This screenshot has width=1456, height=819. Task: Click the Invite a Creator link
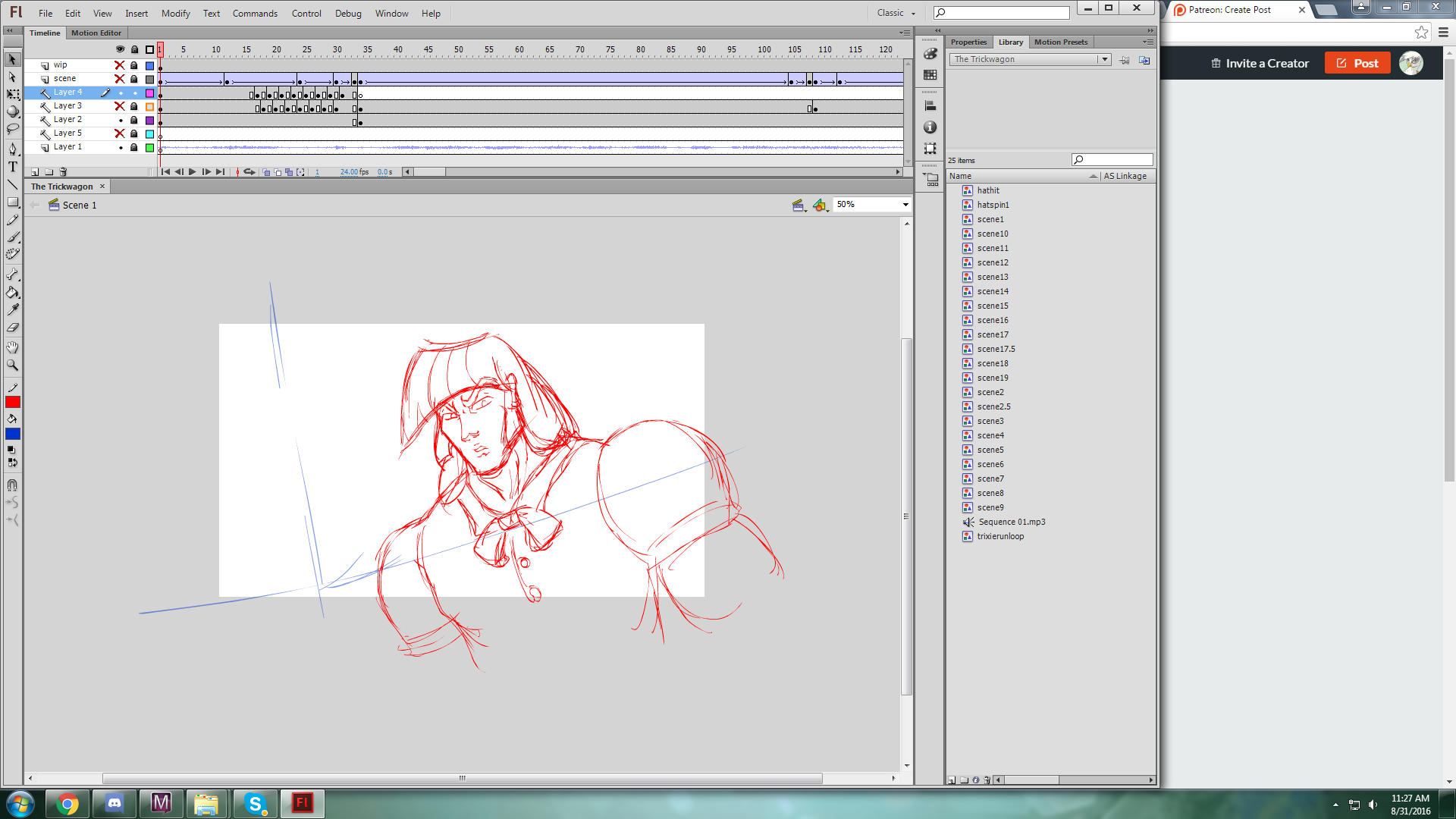click(1260, 64)
